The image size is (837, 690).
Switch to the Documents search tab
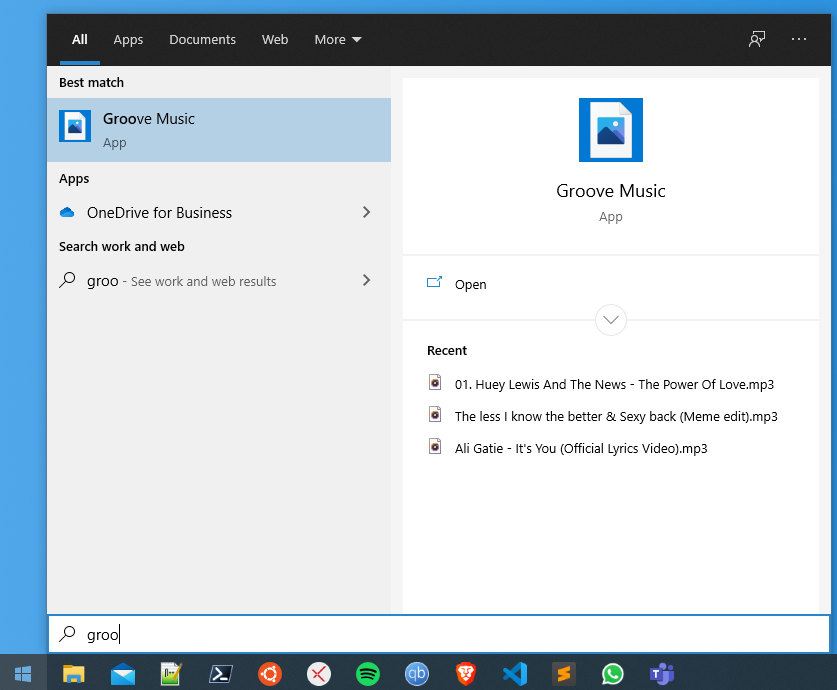tap(202, 40)
